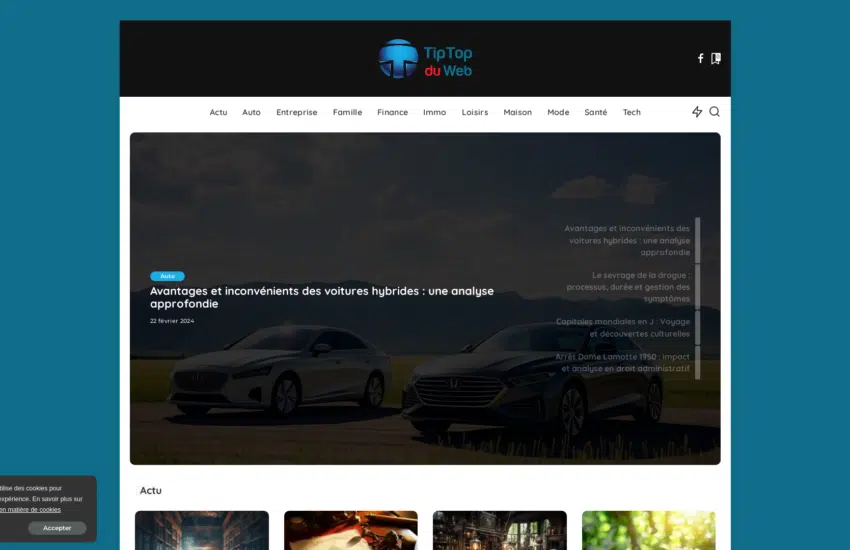The height and width of the screenshot is (550, 850).
Task: Open the 'en matière de cookies' policy link
Action: (x=30, y=509)
